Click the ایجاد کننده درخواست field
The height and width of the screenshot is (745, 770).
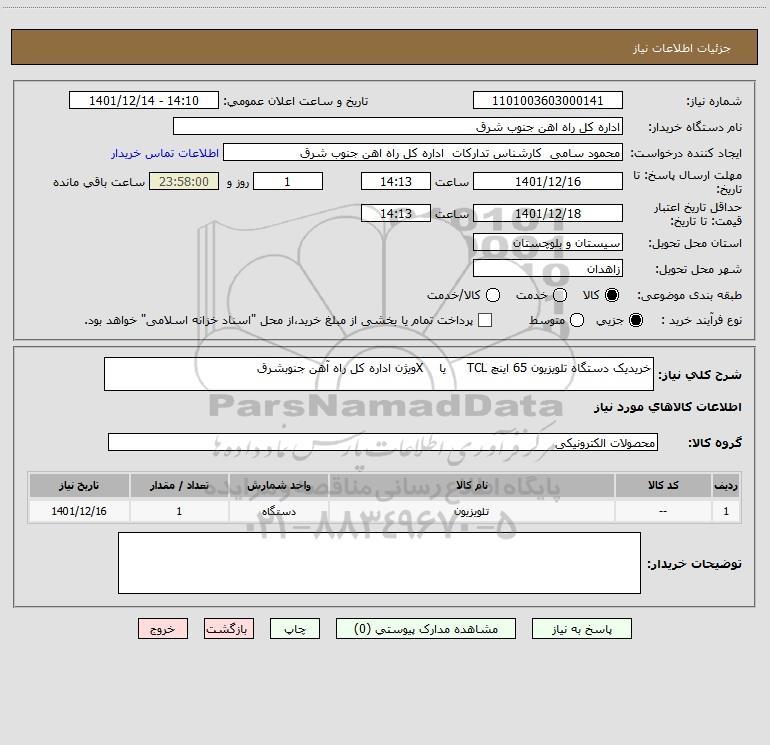coord(423,153)
